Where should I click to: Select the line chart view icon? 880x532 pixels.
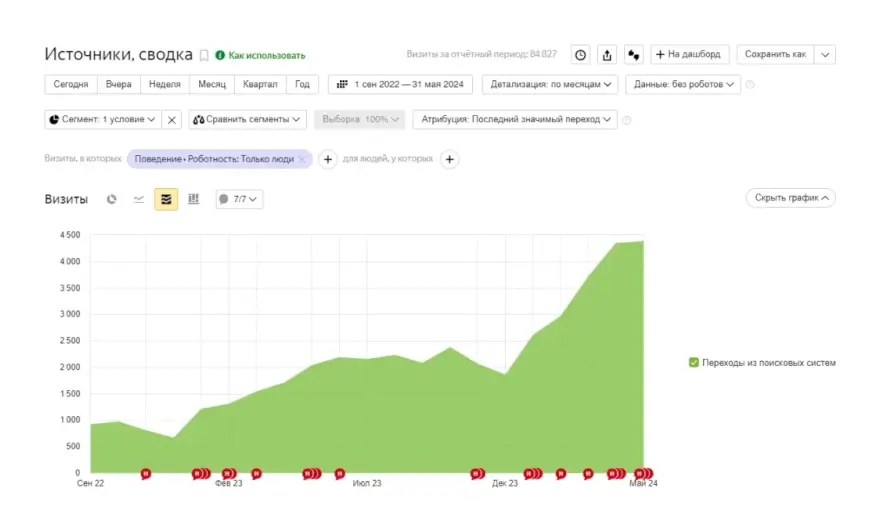click(x=139, y=199)
